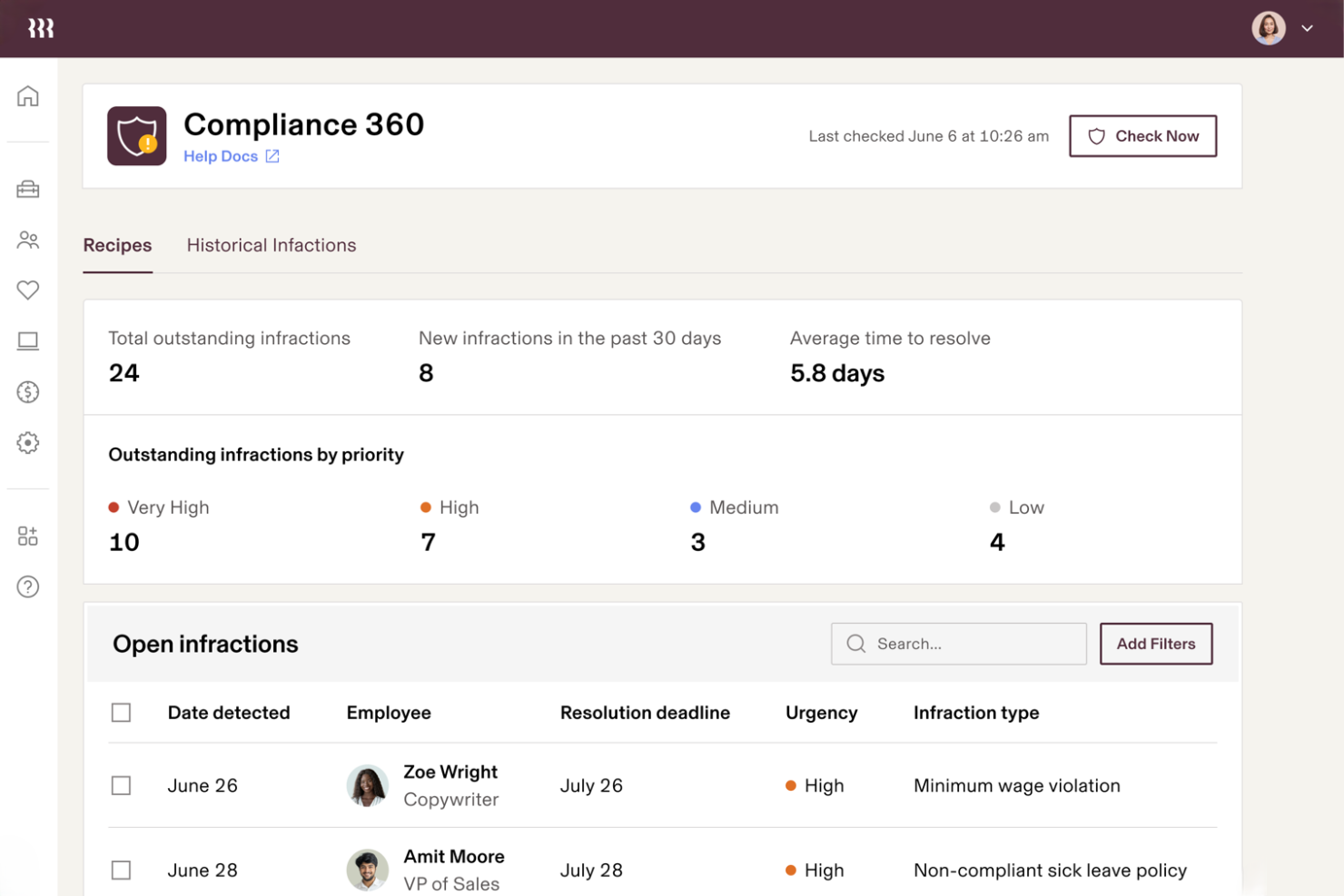Toggle the select-all checkbox in table header
This screenshot has height=896, width=1344.
pyautogui.click(x=121, y=713)
